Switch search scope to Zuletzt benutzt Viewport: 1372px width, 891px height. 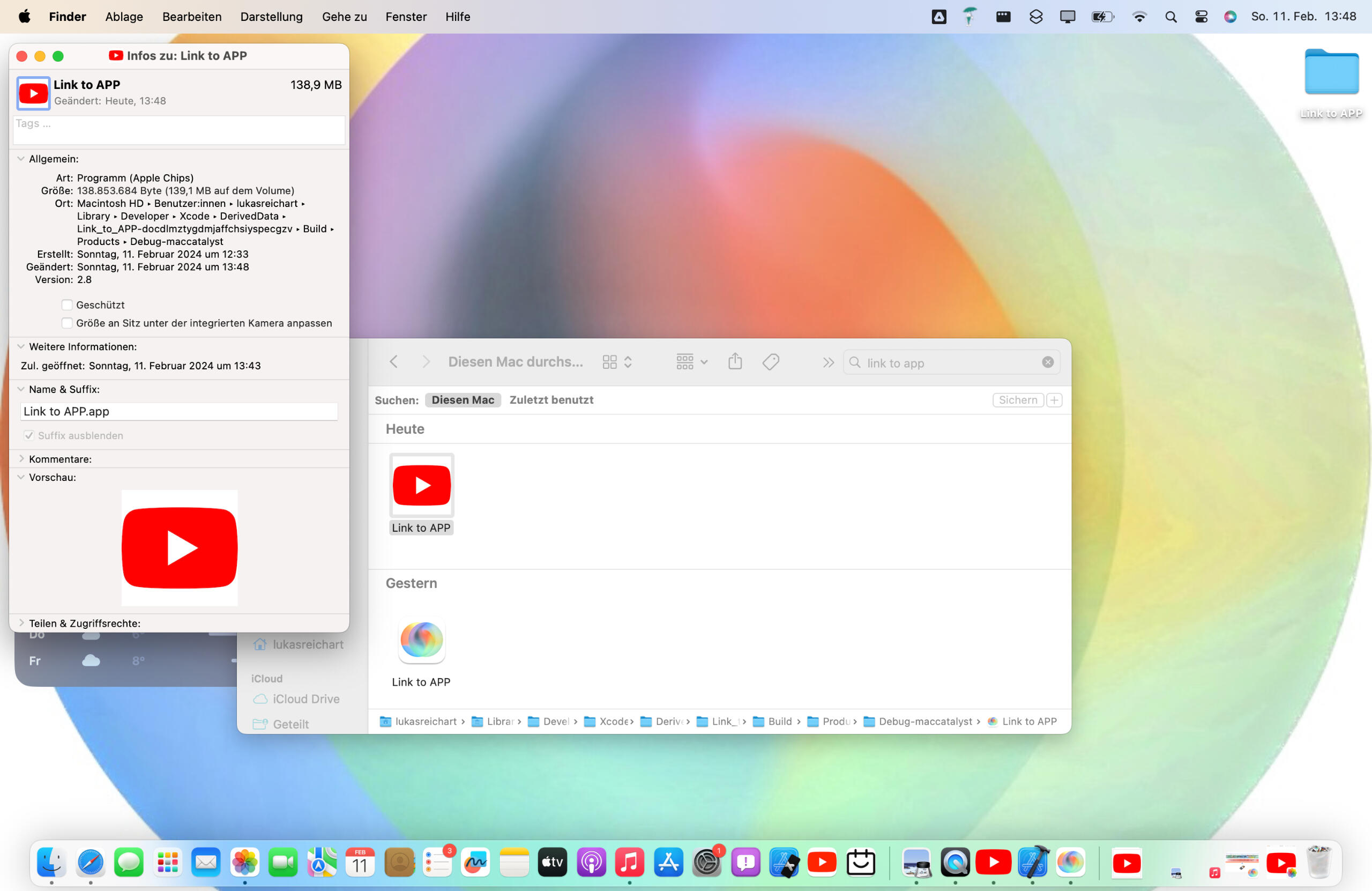tap(550, 399)
